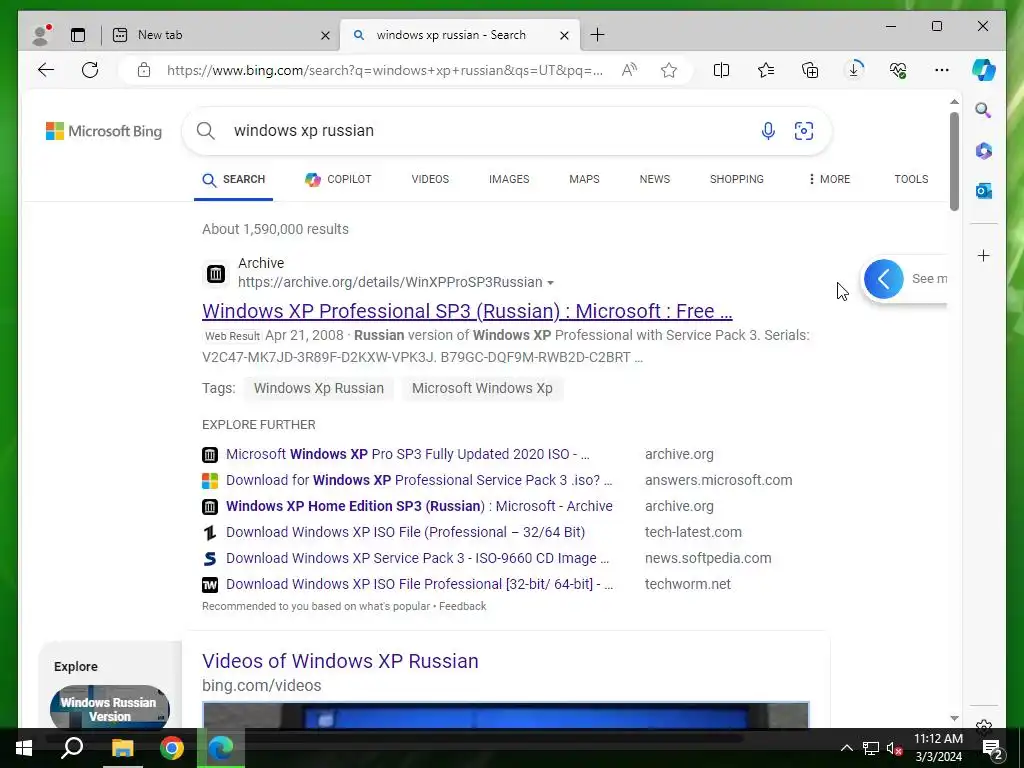The image size is (1024, 768).
Task: Open File Explorer from taskbar
Action: click(x=122, y=748)
